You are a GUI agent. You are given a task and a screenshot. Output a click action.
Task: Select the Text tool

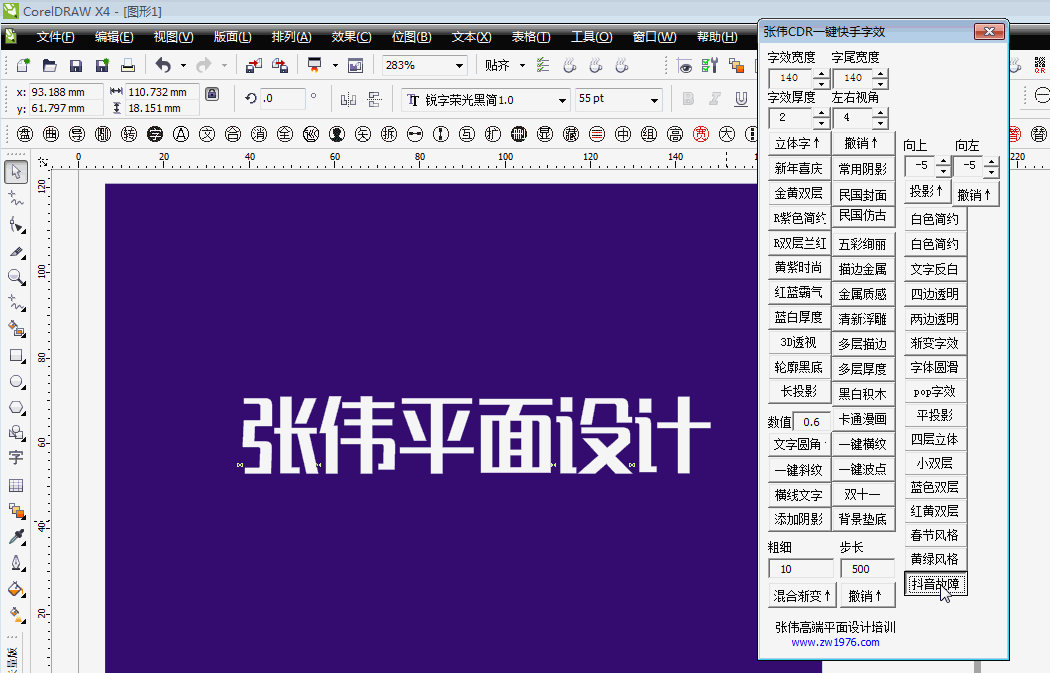pyautogui.click(x=14, y=458)
